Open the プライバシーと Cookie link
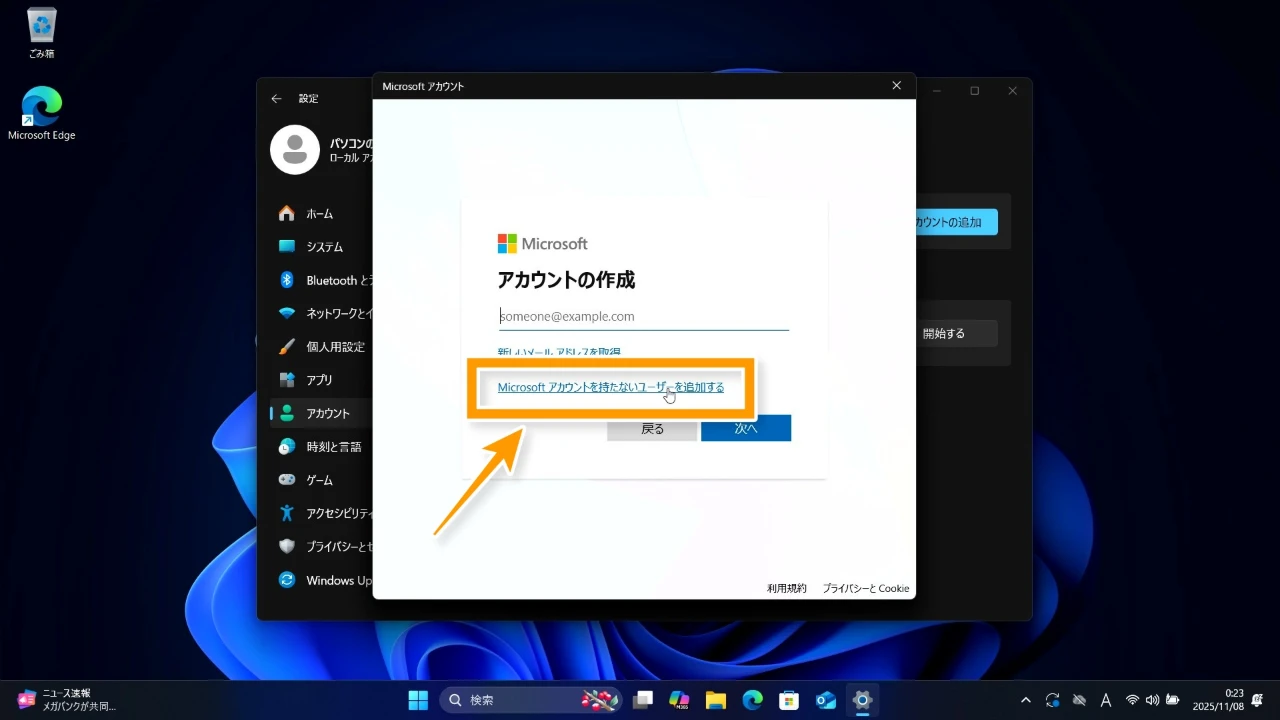The image size is (1280, 720). tap(865, 588)
